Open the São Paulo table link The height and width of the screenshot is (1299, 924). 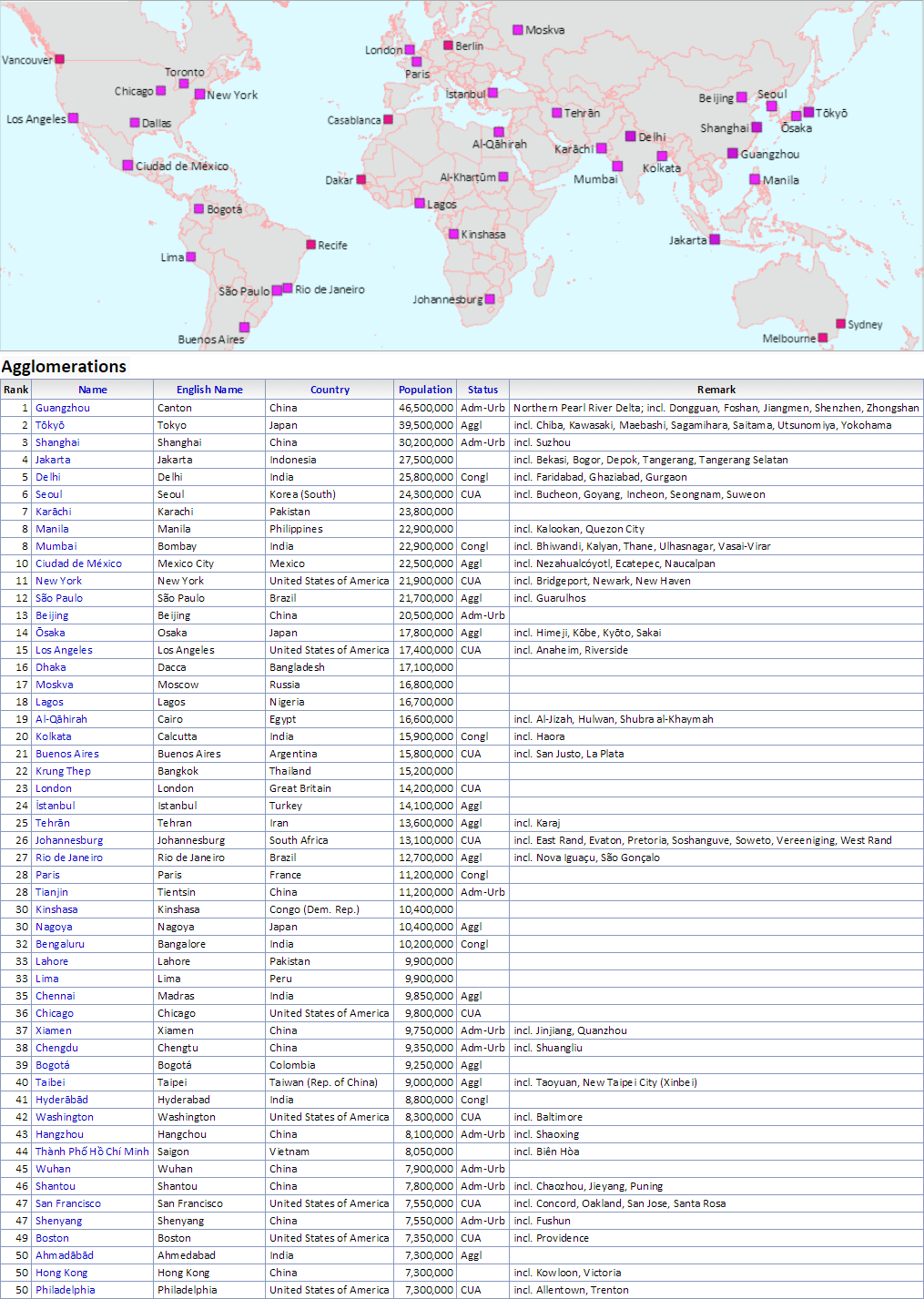click(x=59, y=598)
